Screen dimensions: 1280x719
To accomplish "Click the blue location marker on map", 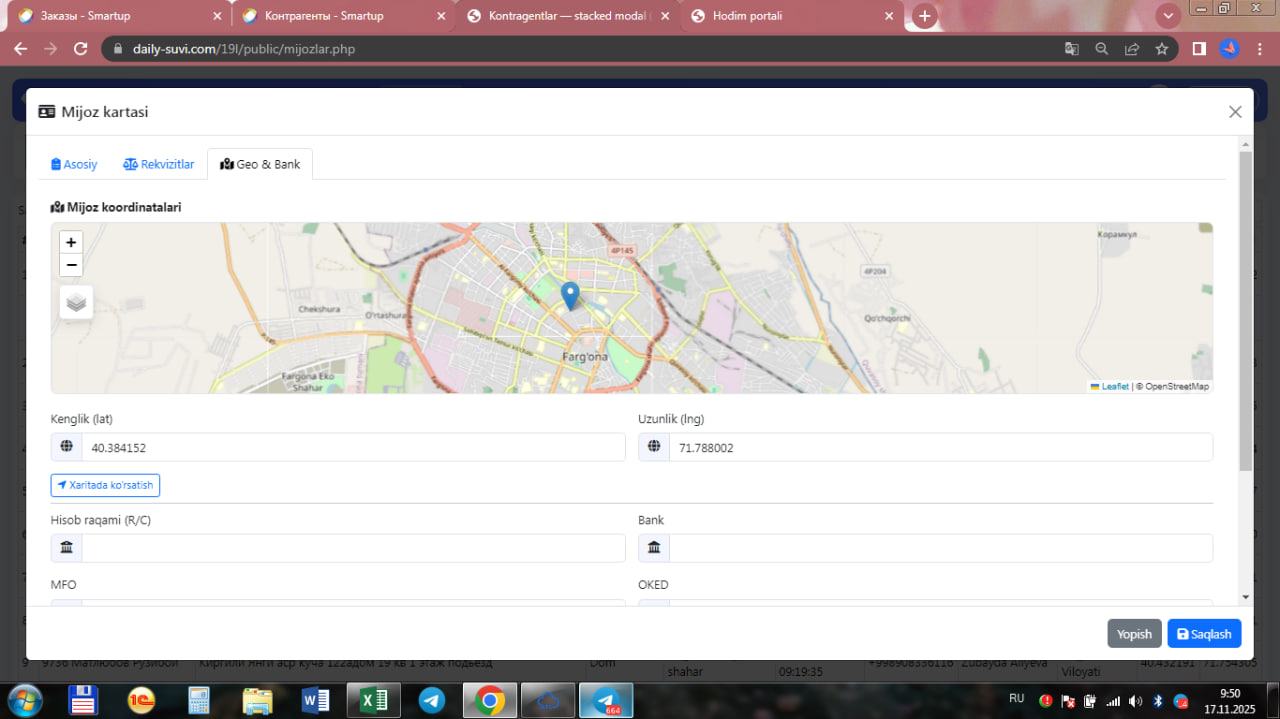I will click(570, 295).
